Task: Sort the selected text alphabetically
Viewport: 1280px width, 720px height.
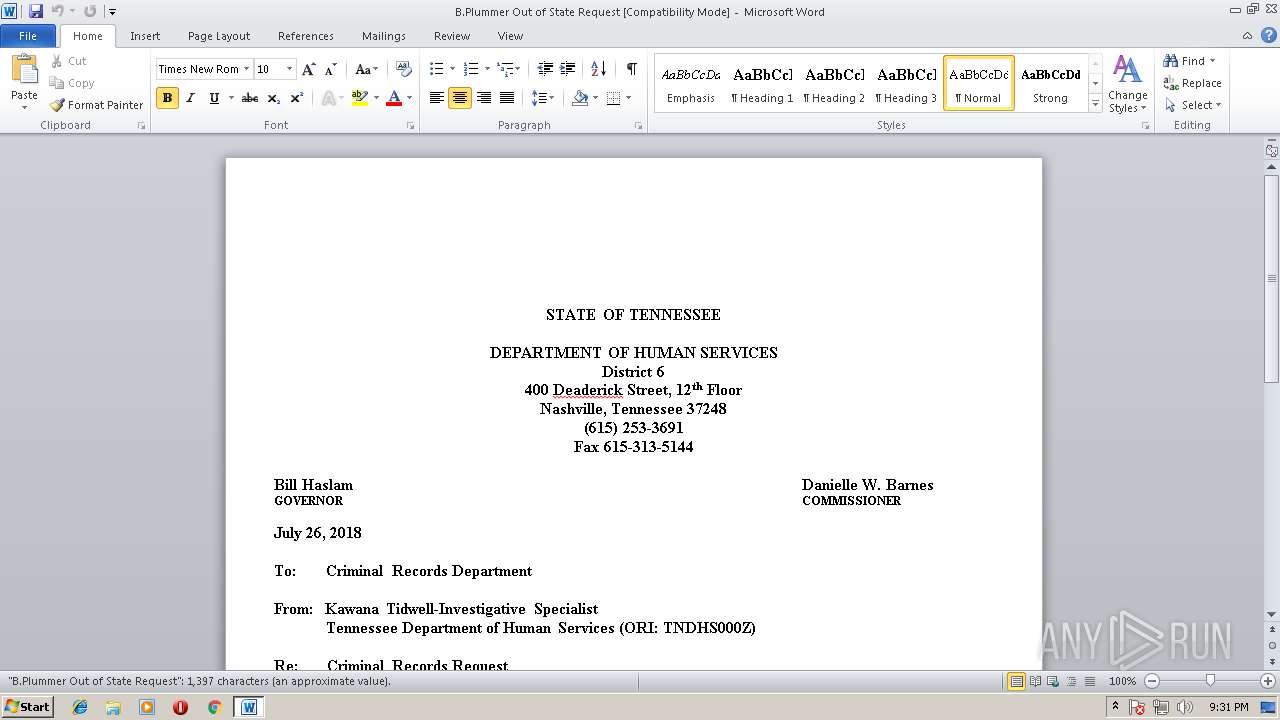Action: (598, 69)
